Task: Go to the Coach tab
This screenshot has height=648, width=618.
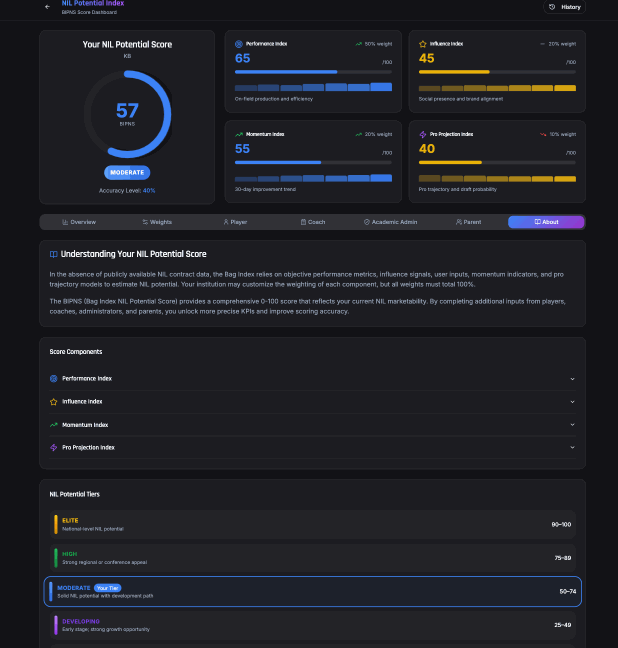Action: click(x=312, y=222)
